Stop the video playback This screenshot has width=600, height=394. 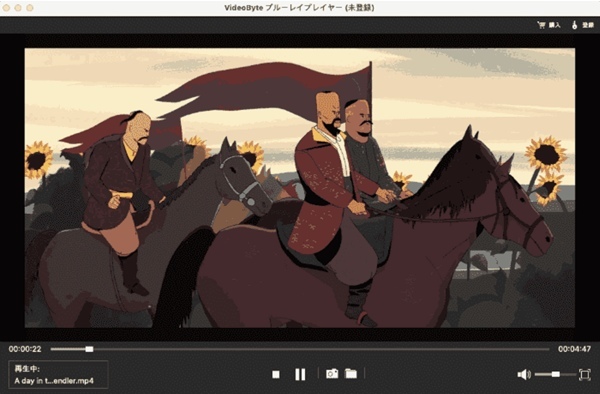[x=276, y=374]
